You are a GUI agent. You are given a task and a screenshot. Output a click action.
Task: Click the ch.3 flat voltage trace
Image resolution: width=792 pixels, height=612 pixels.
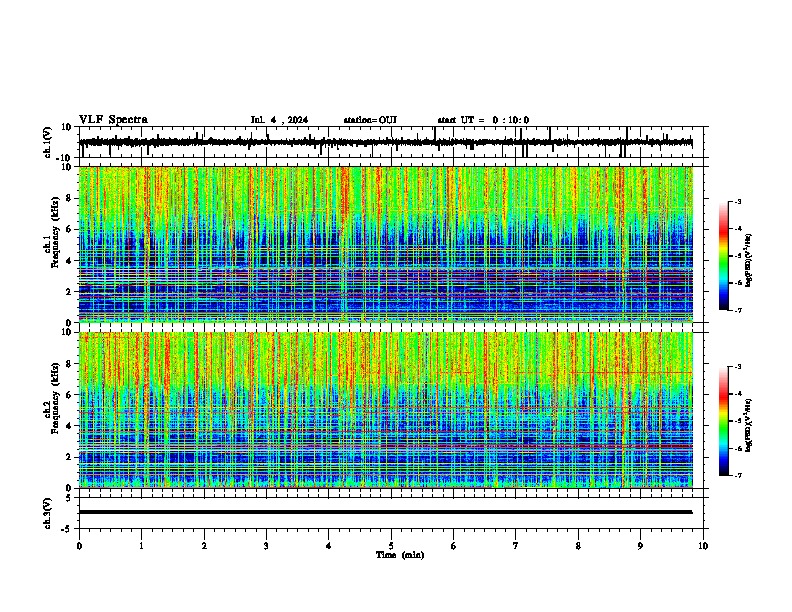385,512
